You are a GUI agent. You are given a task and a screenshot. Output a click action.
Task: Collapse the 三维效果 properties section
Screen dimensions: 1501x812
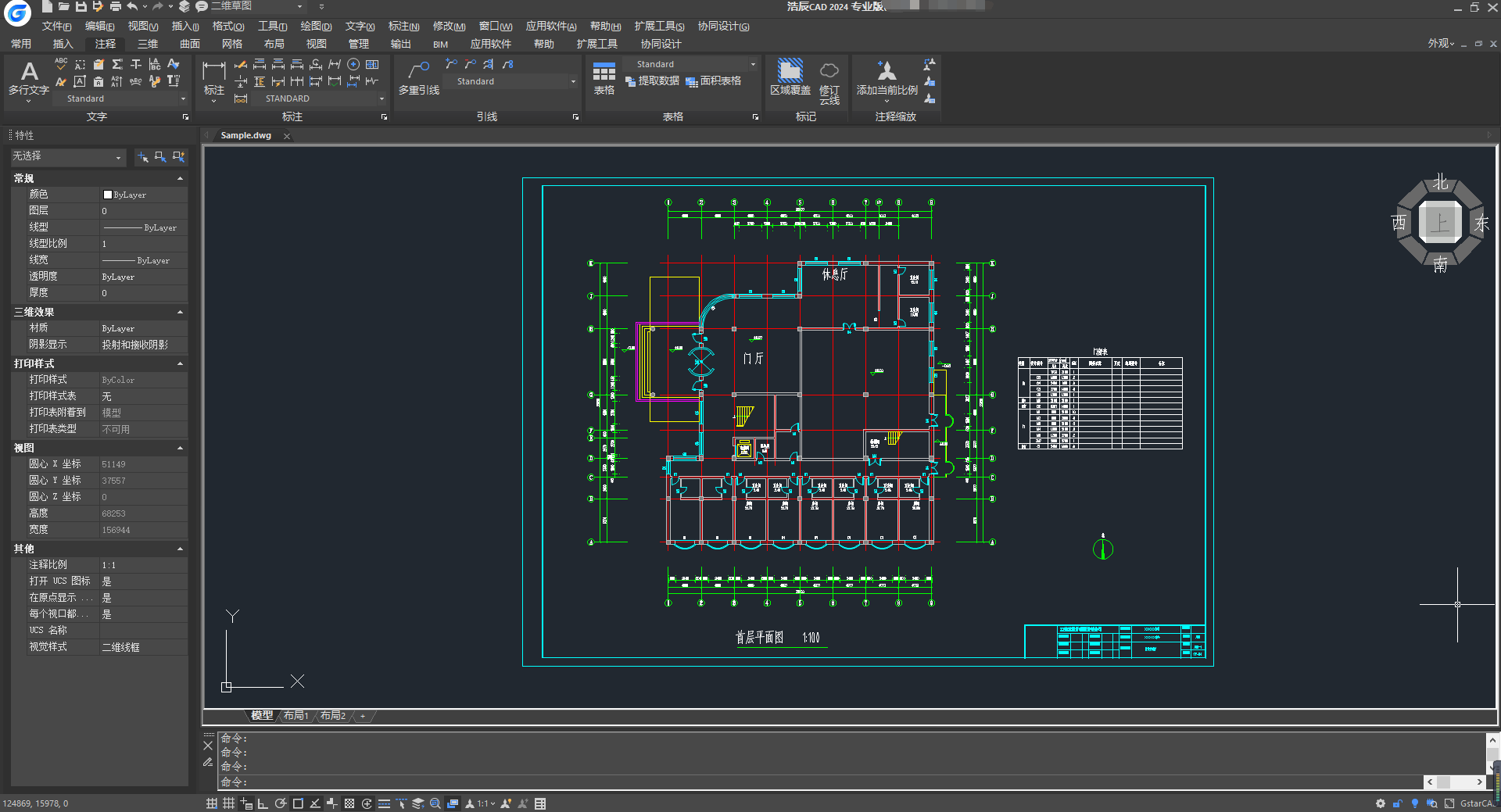click(x=180, y=312)
